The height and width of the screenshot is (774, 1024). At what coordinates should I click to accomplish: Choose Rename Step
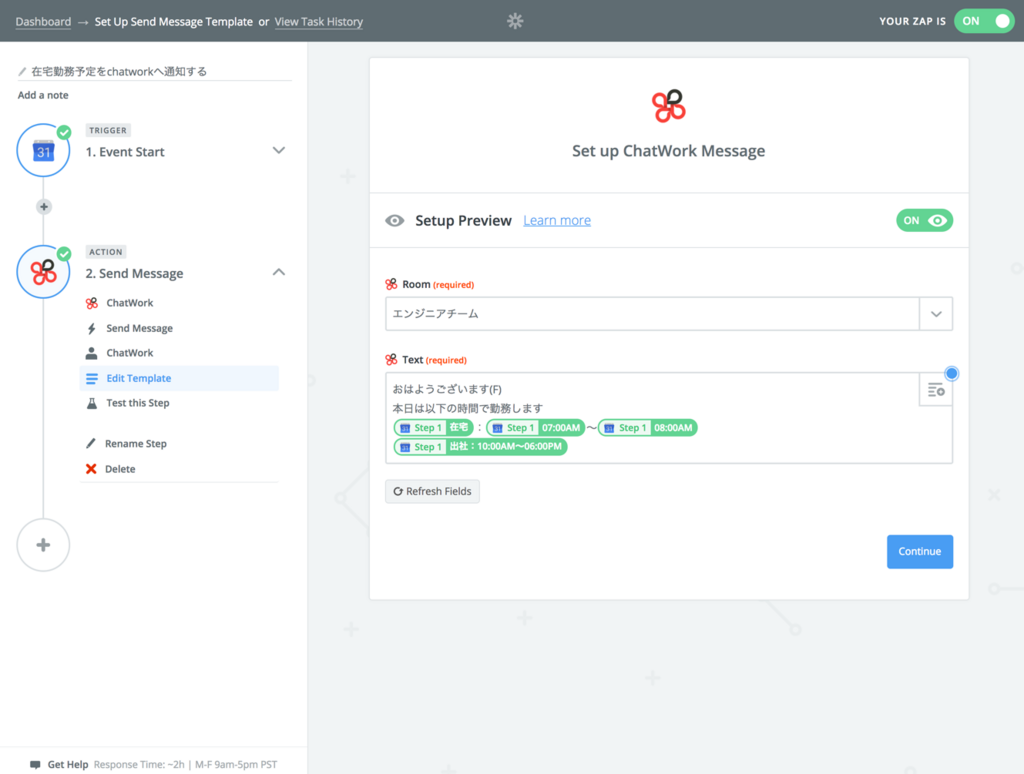tap(135, 443)
